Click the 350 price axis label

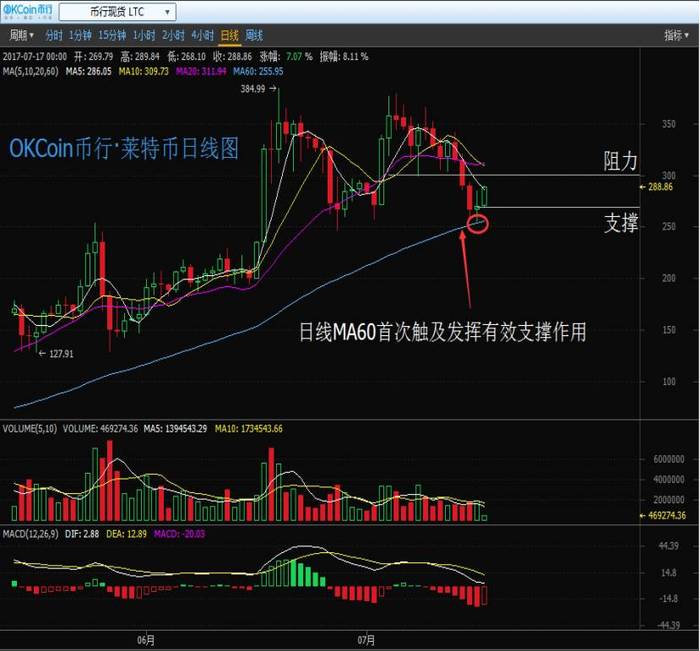(x=668, y=124)
